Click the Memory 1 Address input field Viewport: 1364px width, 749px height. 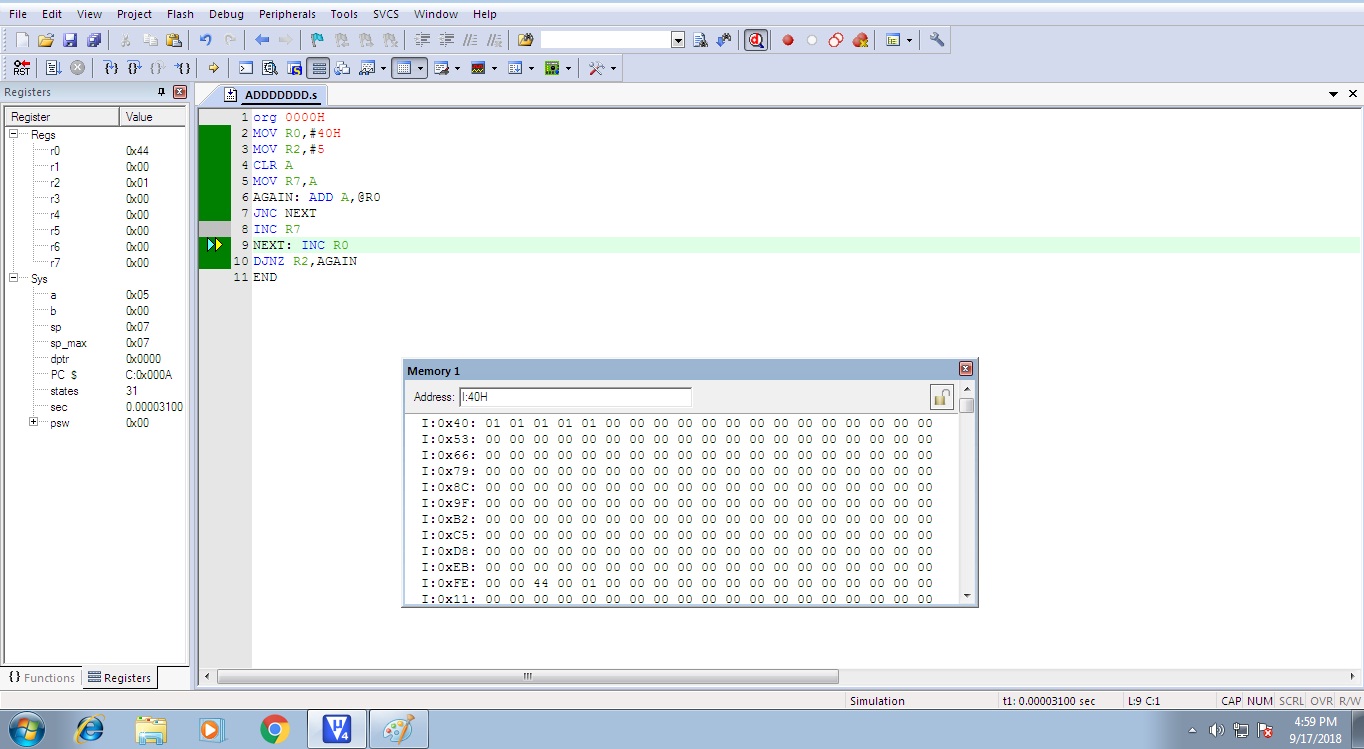pyautogui.click(x=575, y=397)
